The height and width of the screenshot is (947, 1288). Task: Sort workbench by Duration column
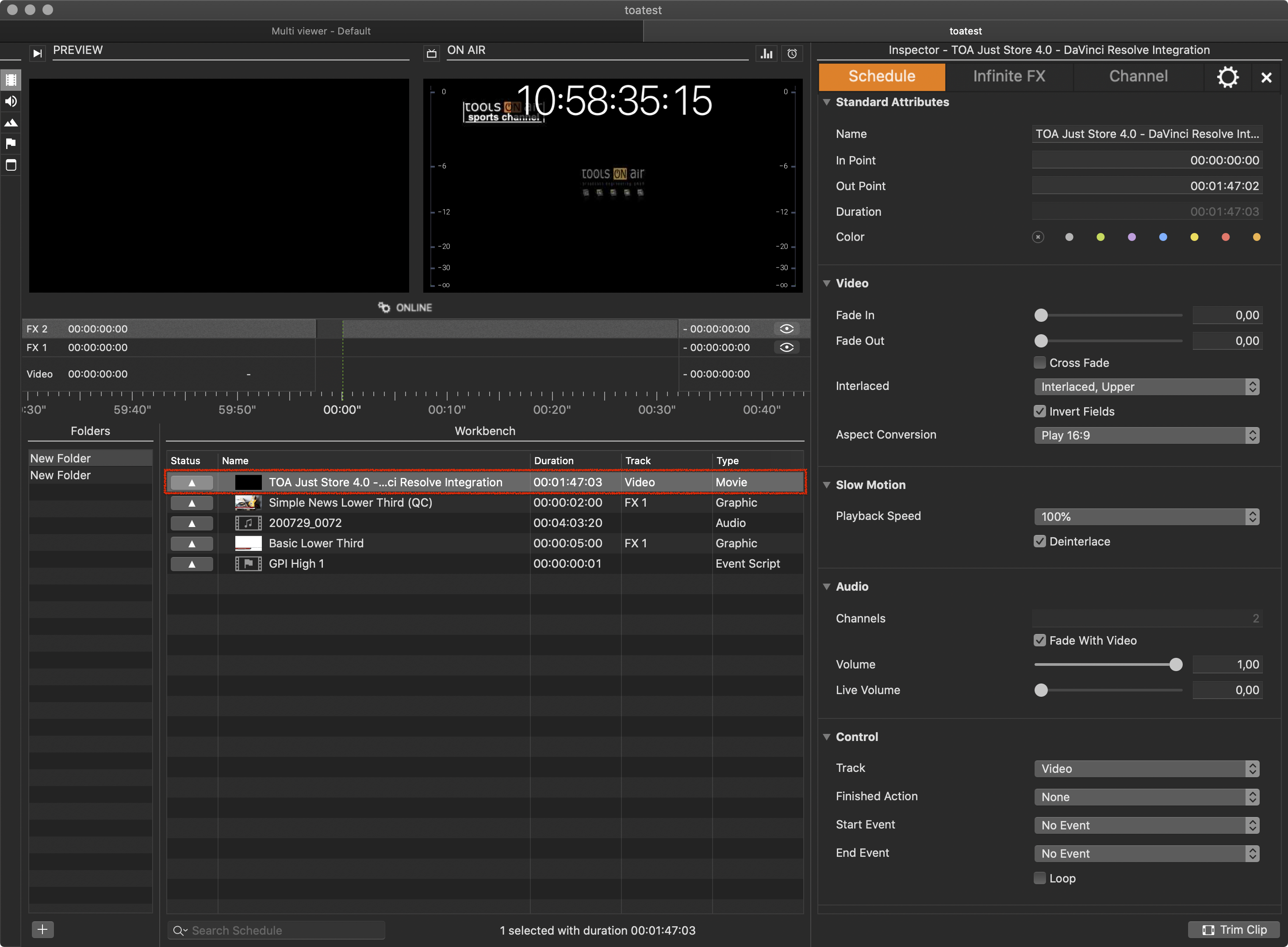pyautogui.click(x=576, y=461)
